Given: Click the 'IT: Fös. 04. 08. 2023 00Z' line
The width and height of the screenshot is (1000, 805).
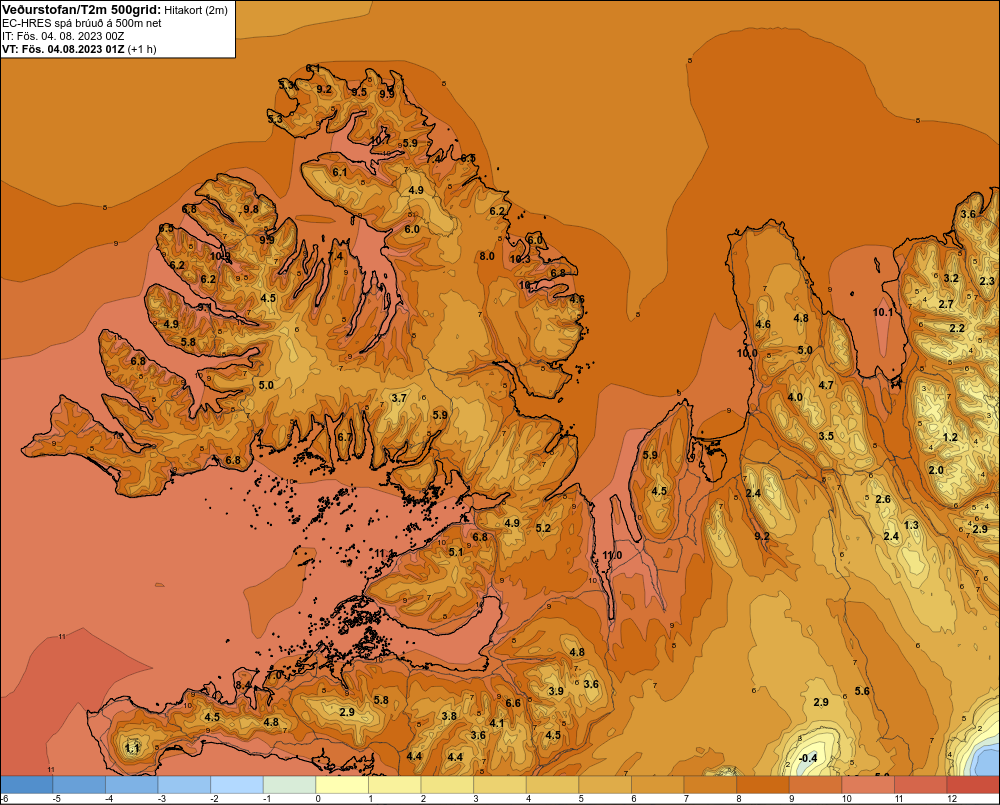Looking at the screenshot, I should click(63, 36).
